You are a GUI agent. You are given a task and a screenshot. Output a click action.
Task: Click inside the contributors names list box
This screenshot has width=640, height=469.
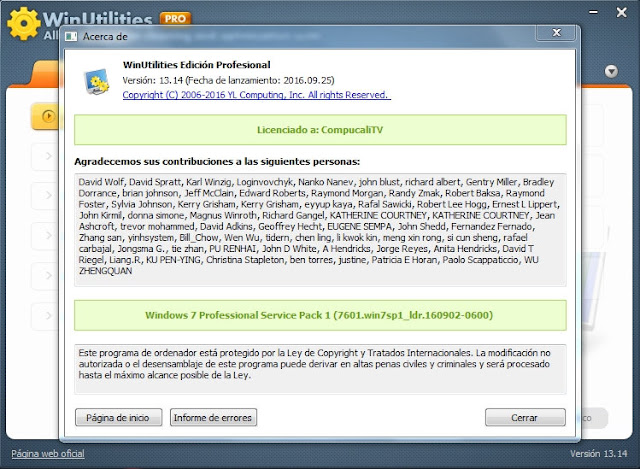[320, 230]
